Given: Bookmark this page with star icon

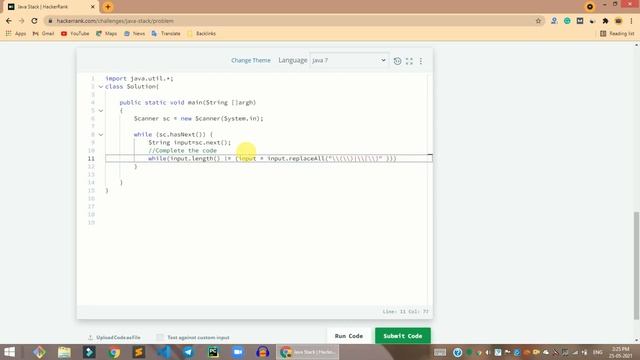Looking at the screenshot, I should [538, 21].
